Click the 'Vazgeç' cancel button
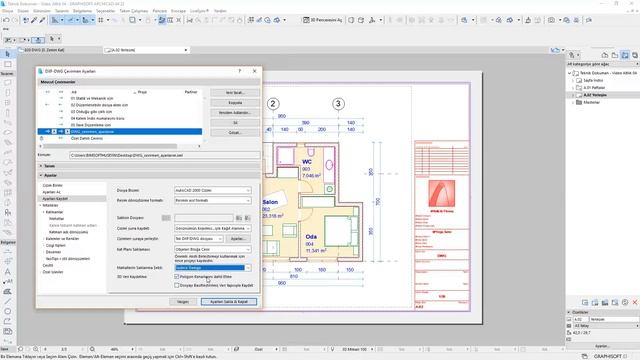 click(x=183, y=302)
